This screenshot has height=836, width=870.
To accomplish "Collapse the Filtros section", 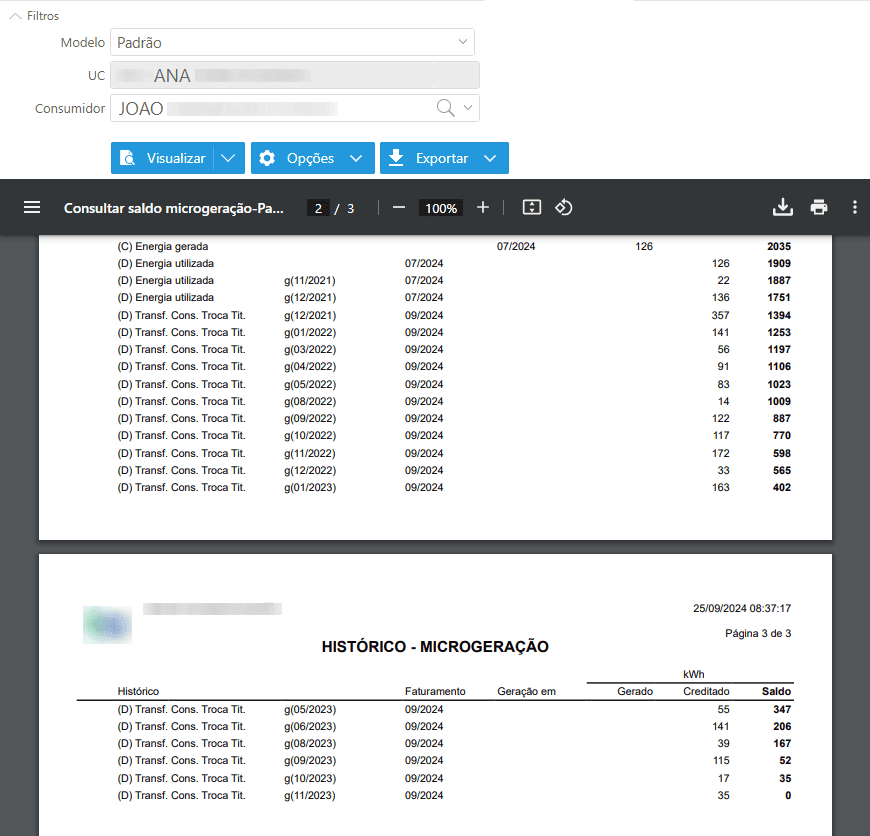I will tap(16, 16).
